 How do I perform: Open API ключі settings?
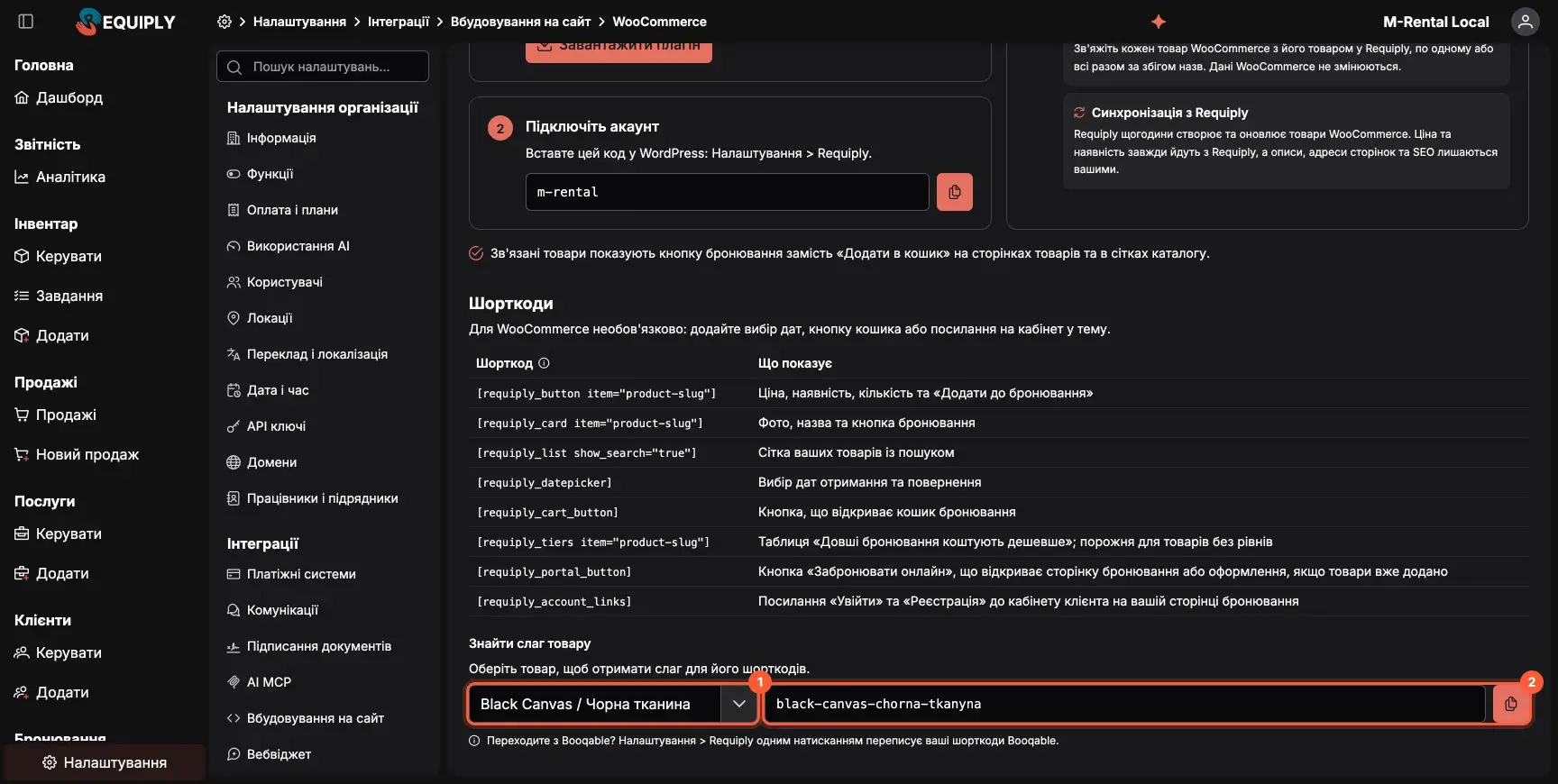(x=266, y=426)
